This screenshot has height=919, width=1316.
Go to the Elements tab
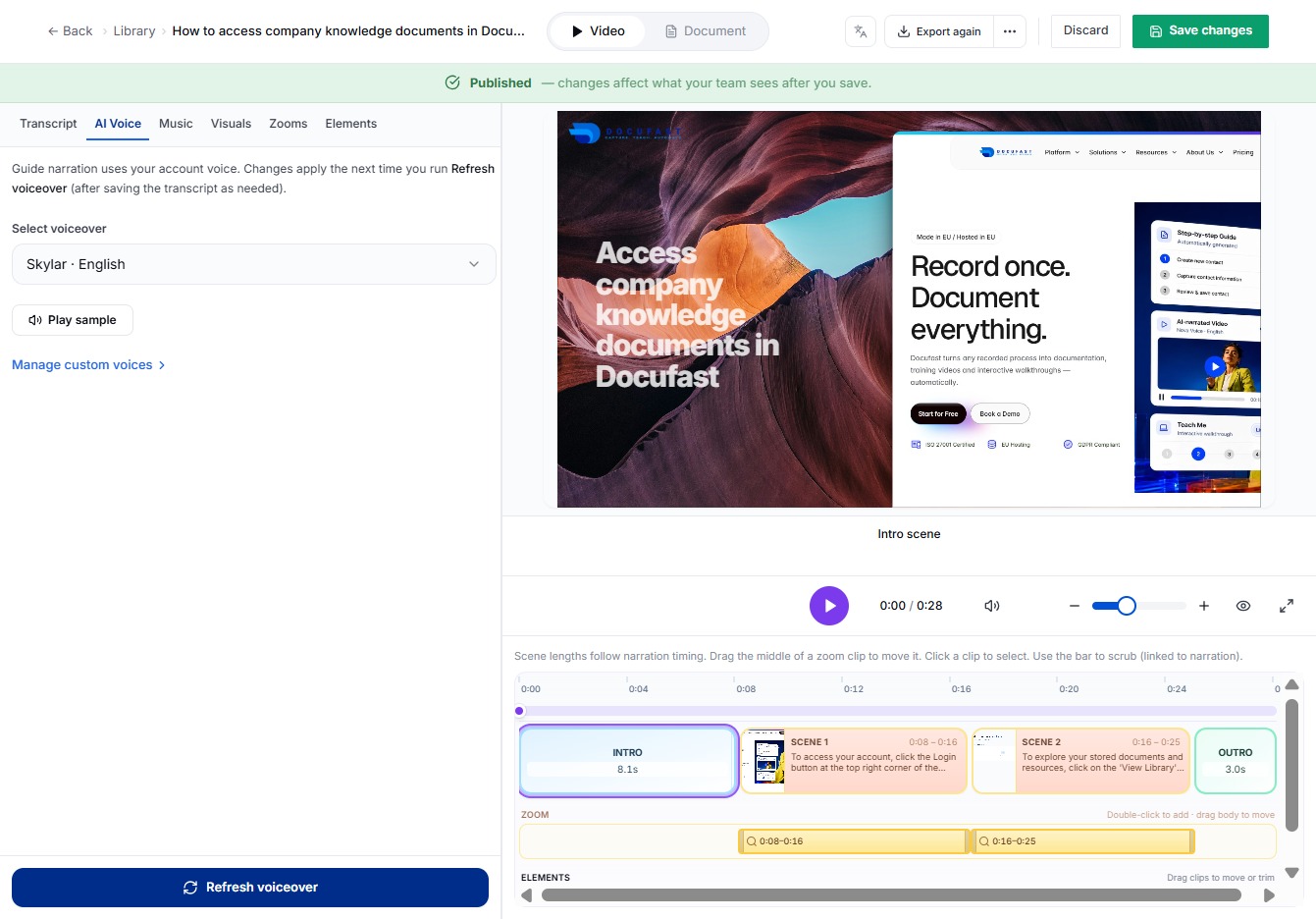click(x=351, y=124)
